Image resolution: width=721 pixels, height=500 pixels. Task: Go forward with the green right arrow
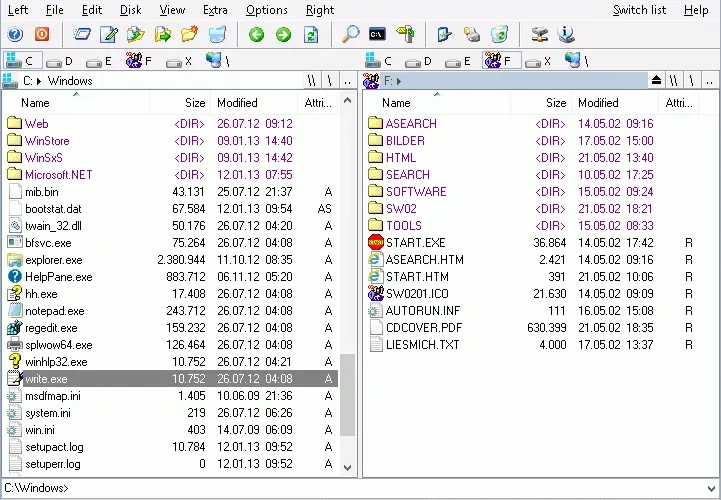pos(284,34)
